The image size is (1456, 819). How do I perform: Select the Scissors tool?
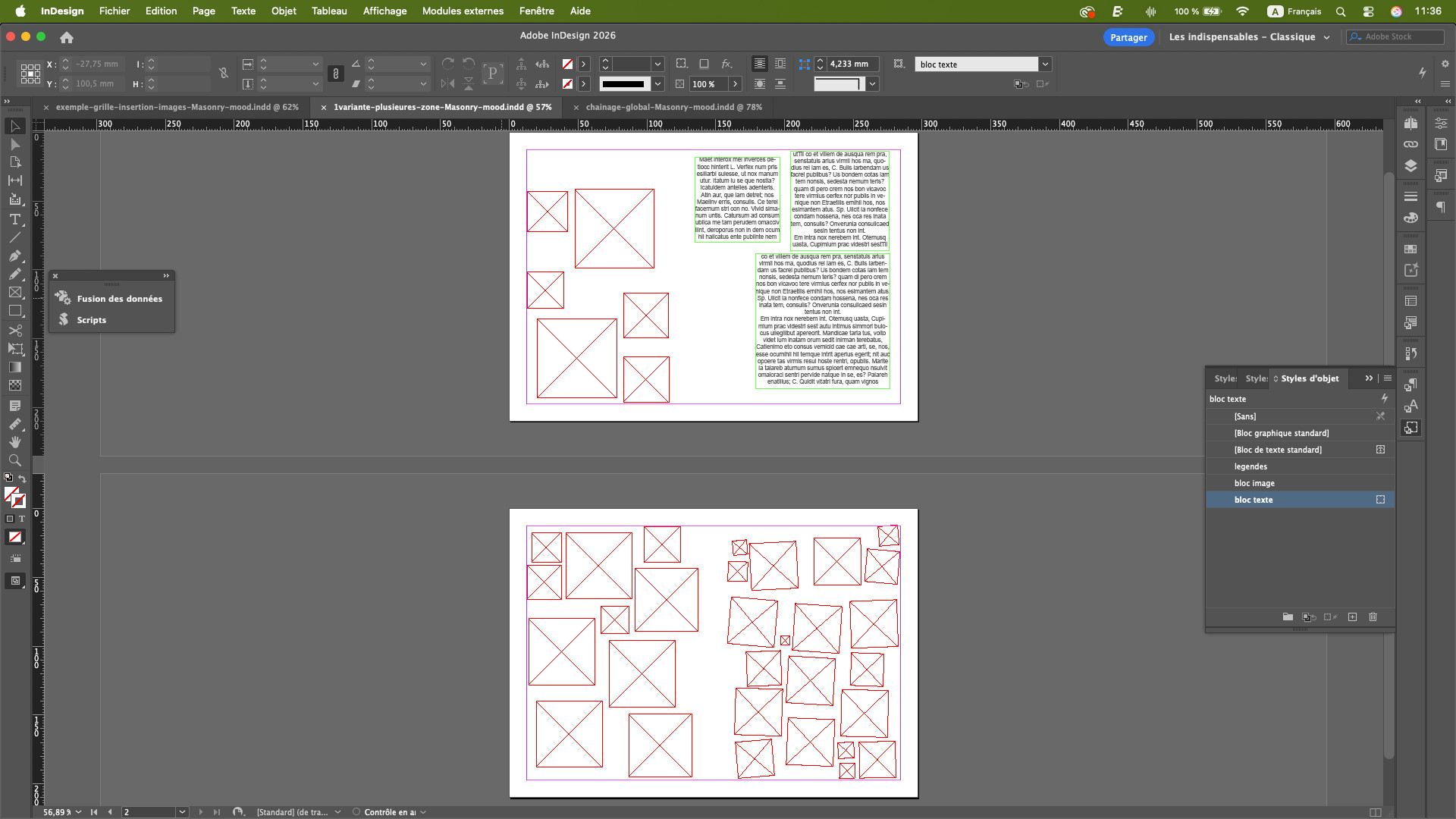(x=14, y=331)
